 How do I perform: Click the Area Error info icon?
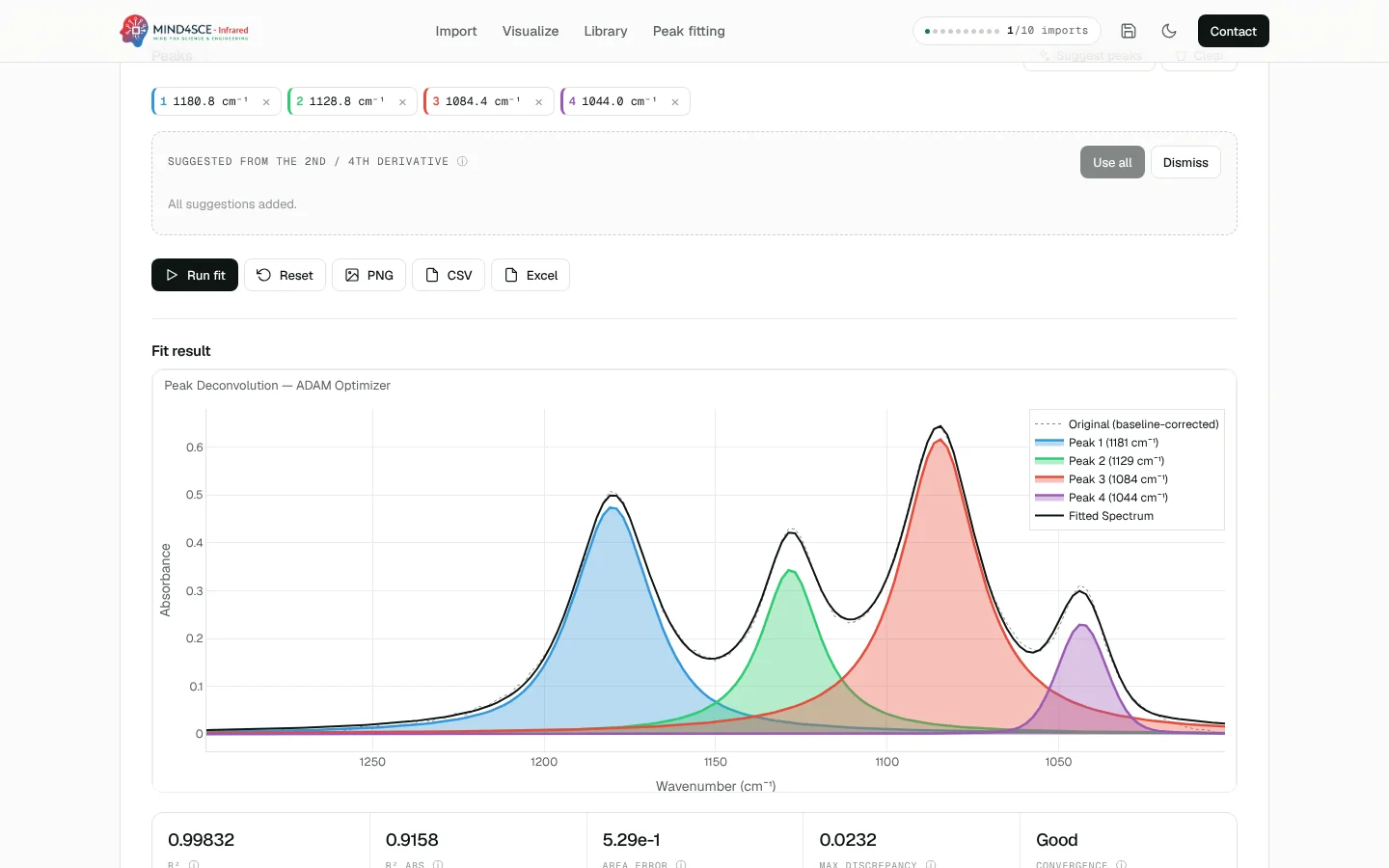(x=681, y=864)
